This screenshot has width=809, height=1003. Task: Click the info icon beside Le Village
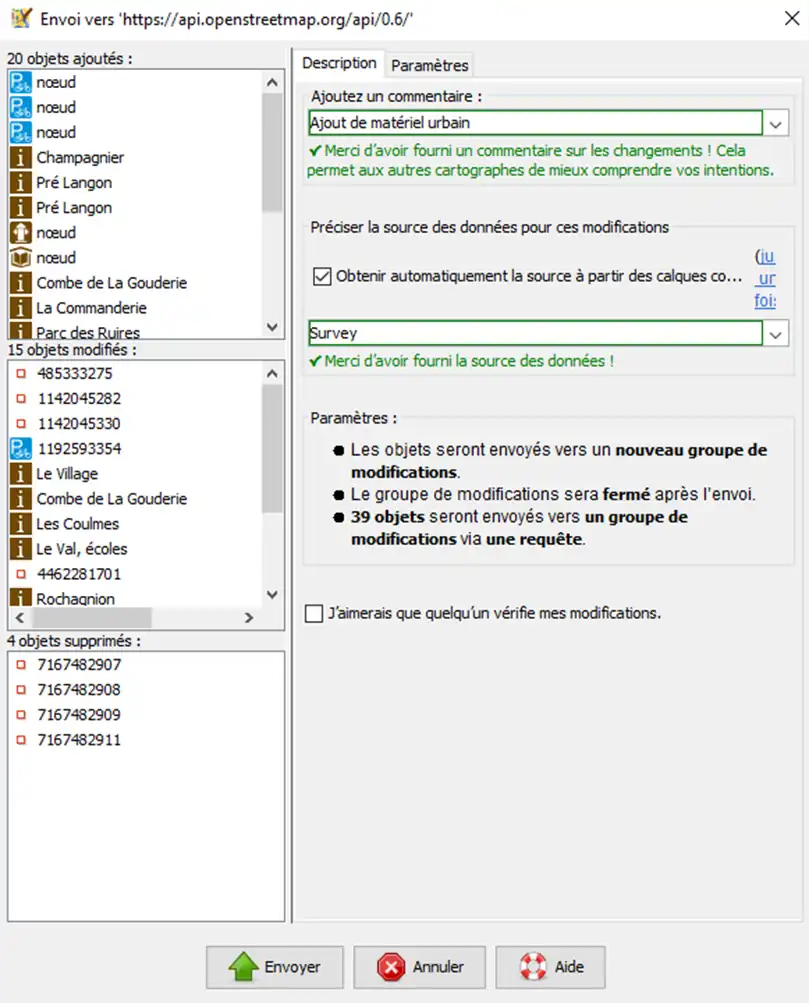click(x=21, y=473)
